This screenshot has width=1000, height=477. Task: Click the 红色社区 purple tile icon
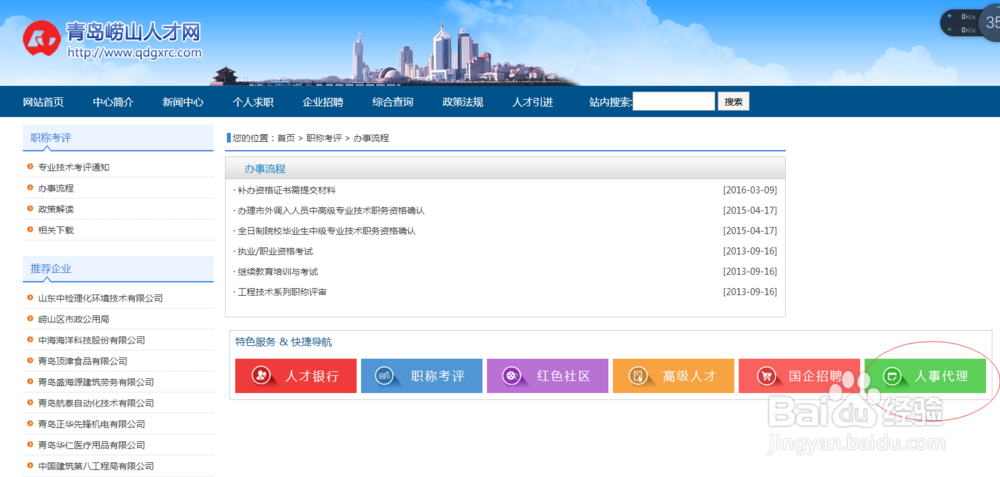pyautogui.click(x=510, y=376)
